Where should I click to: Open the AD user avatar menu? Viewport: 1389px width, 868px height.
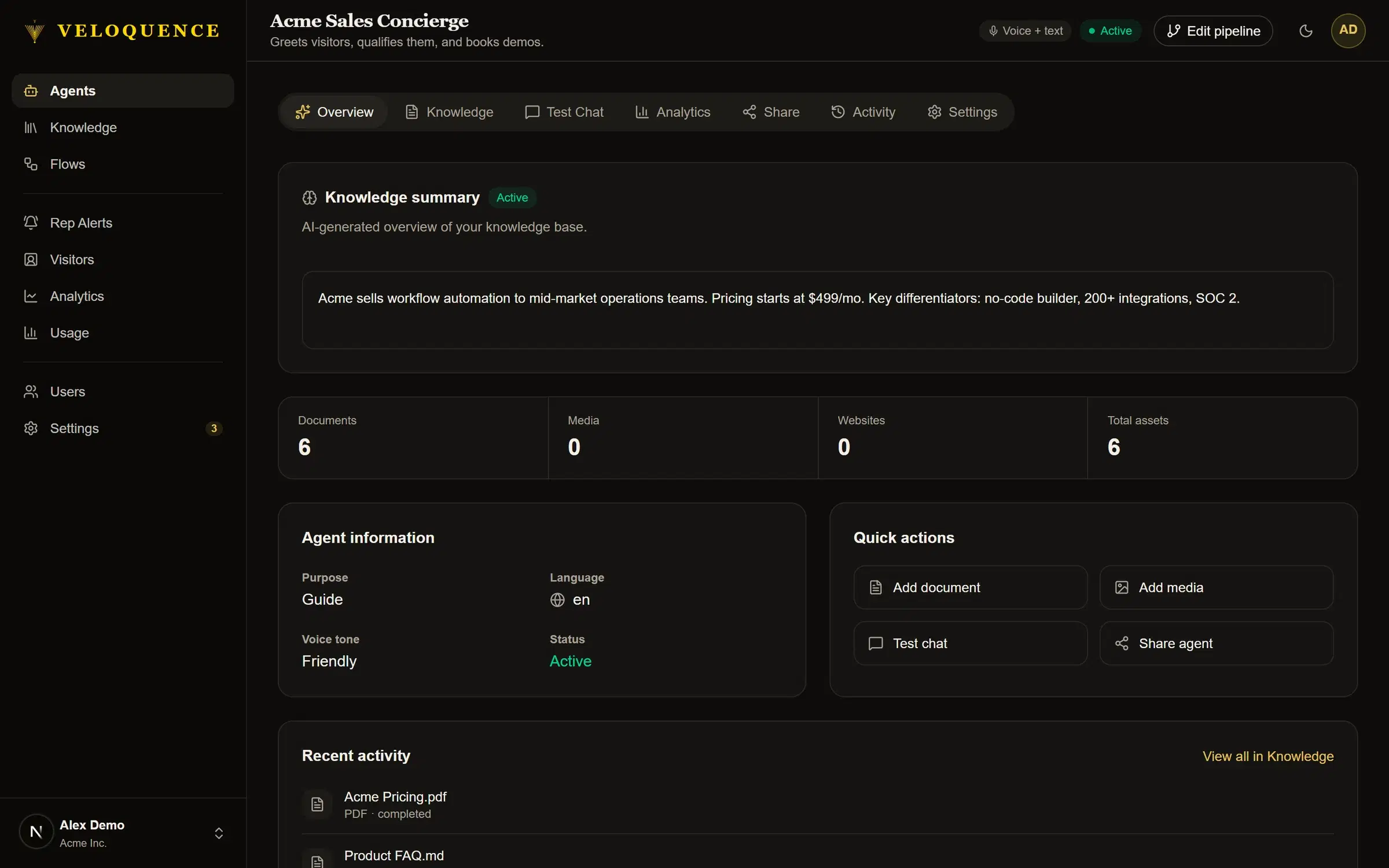[1348, 30]
